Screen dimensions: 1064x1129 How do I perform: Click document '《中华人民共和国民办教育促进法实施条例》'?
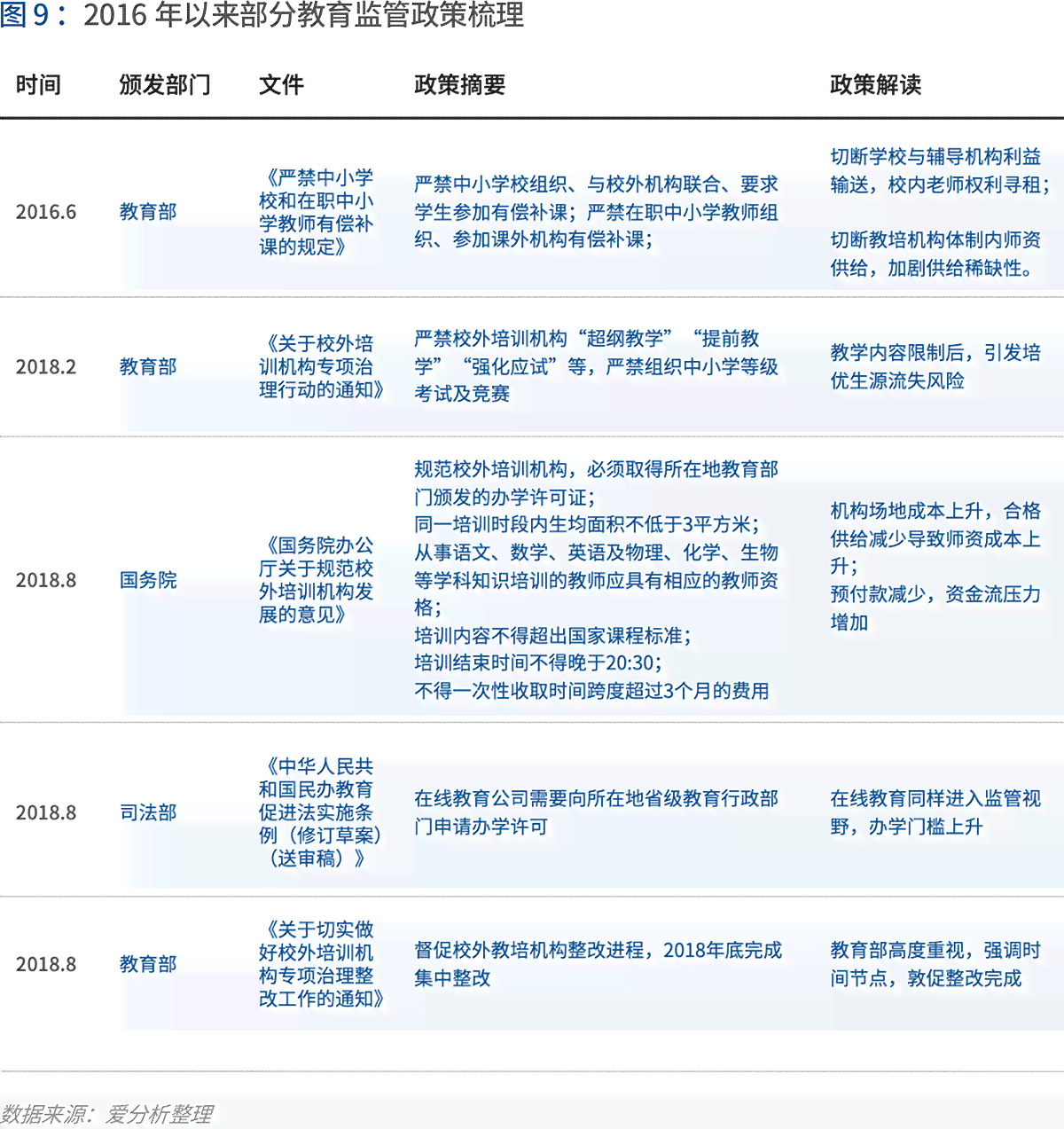(320, 812)
